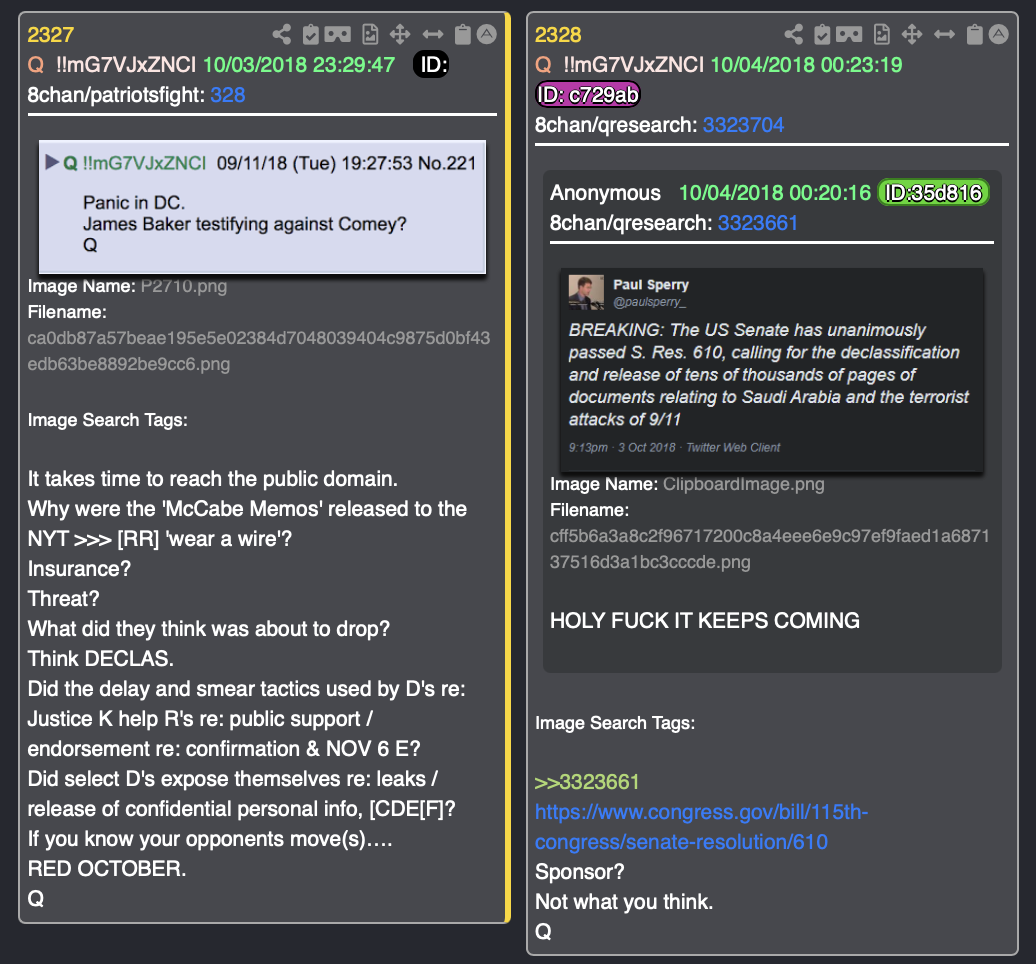This screenshot has height=964, width=1036.
Task: Click the clipboard-check icon on post 2327
Action: (311, 34)
